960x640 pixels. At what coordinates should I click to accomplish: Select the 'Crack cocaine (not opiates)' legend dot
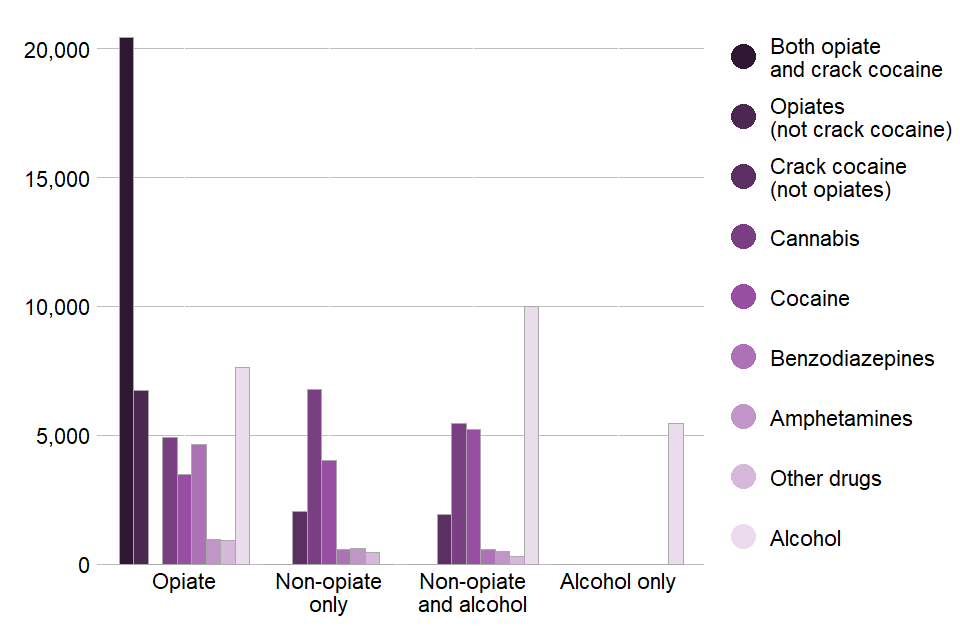tap(743, 177)
